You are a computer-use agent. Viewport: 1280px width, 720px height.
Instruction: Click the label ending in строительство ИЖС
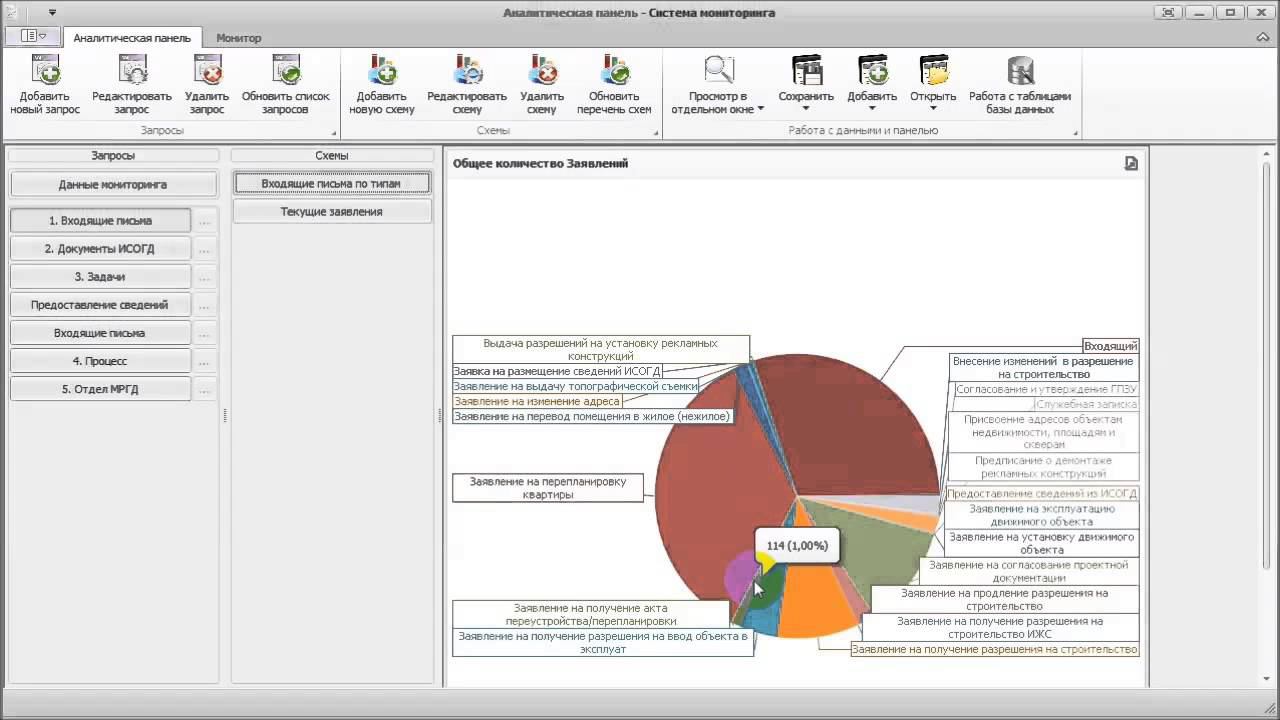tap(1000, 627)
